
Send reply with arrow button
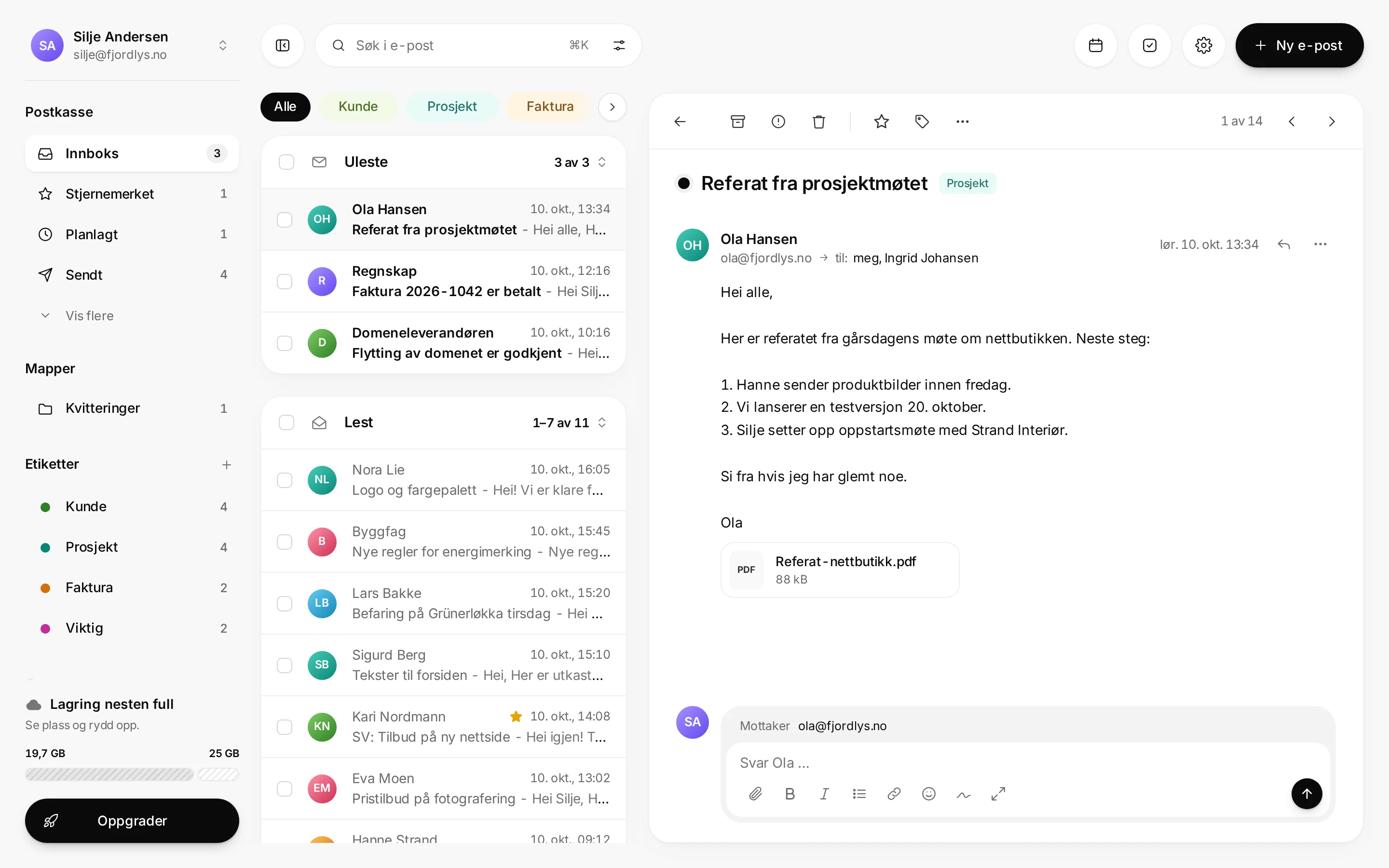1307,794
